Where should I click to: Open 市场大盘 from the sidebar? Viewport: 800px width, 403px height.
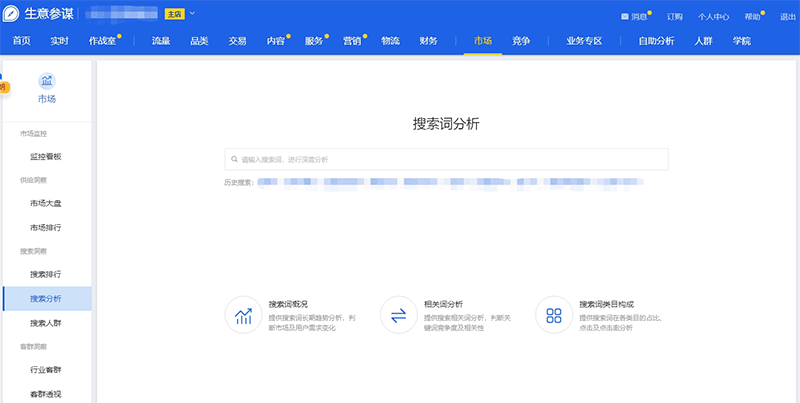tap(46, 203)
